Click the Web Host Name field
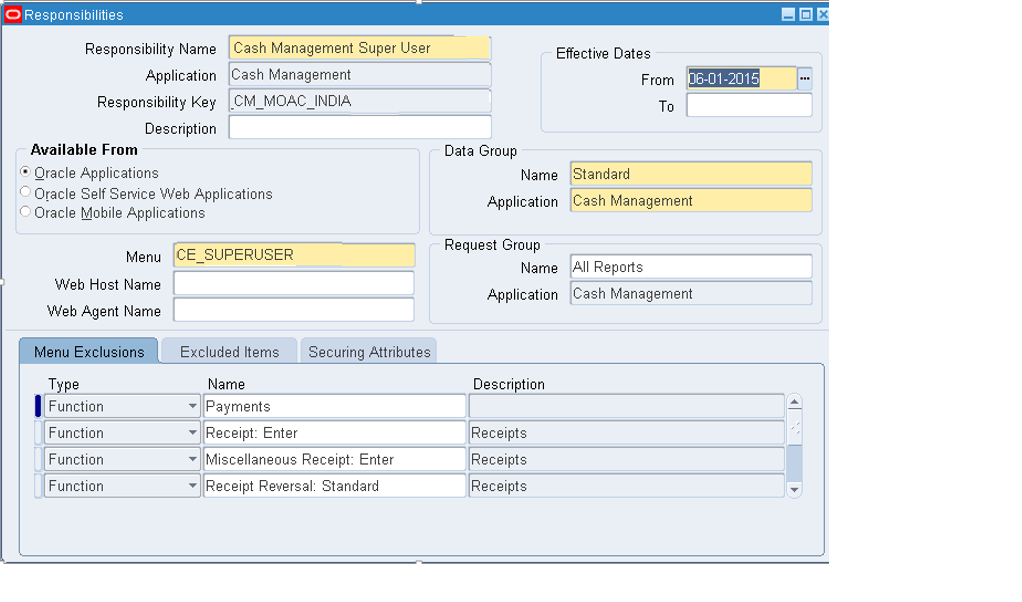Viewport: 1022px width, 602px height. pyautogui.click(x=293, y=283)
